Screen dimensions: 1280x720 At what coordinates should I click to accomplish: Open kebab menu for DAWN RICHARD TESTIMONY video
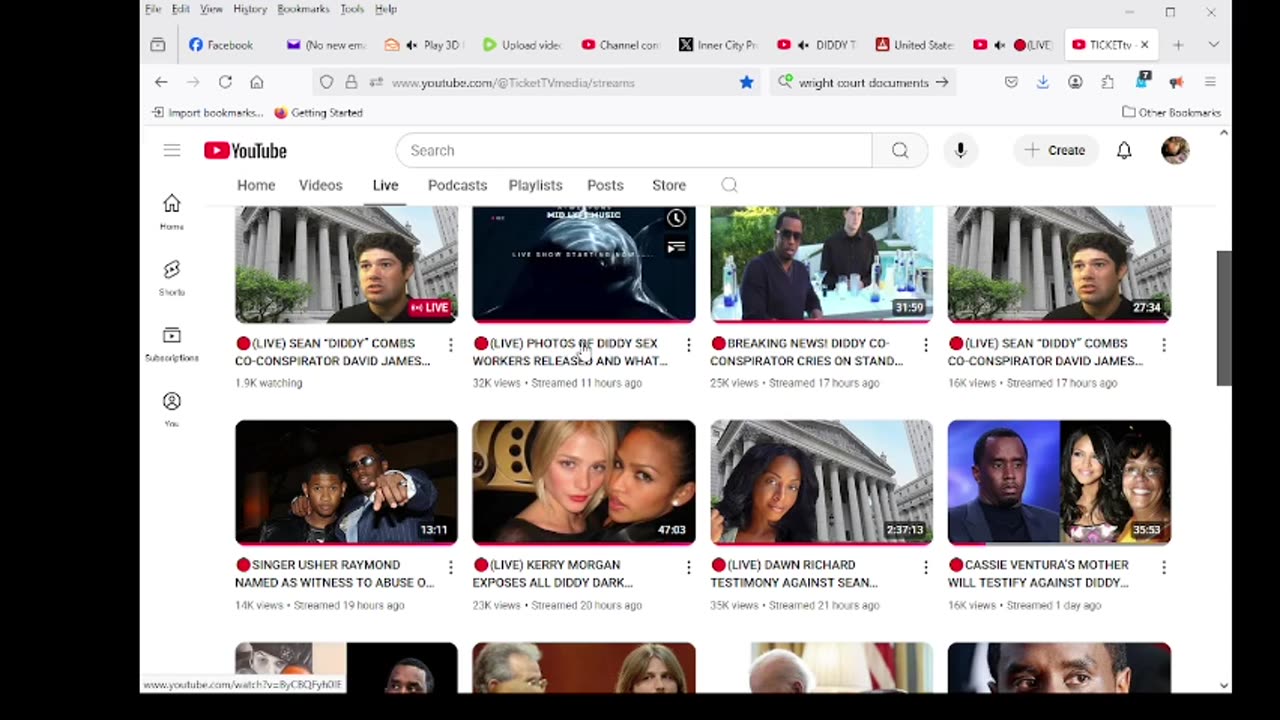(925, 567)
